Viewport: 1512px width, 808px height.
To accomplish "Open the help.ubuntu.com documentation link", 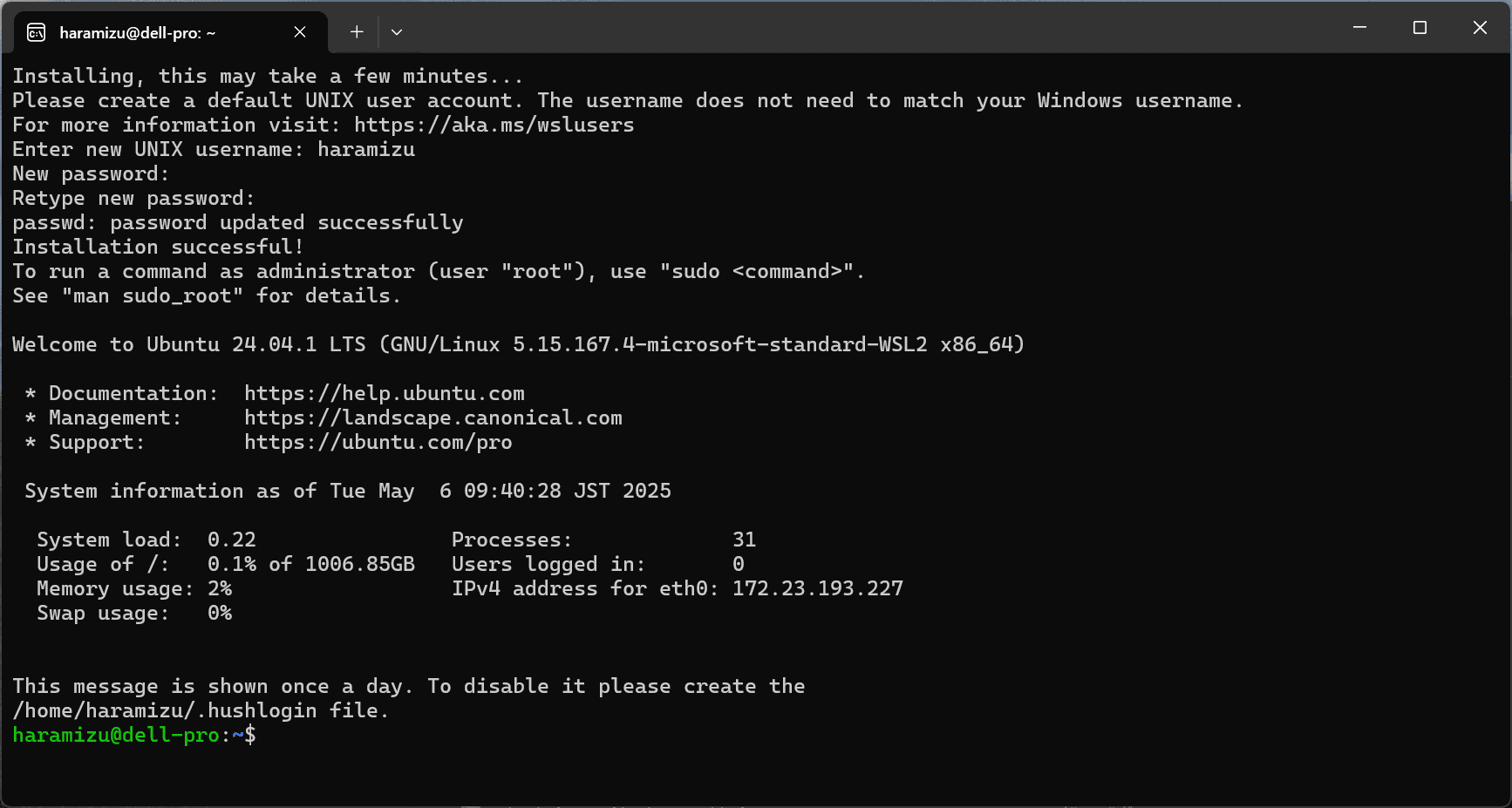I will tap(384, 394).
